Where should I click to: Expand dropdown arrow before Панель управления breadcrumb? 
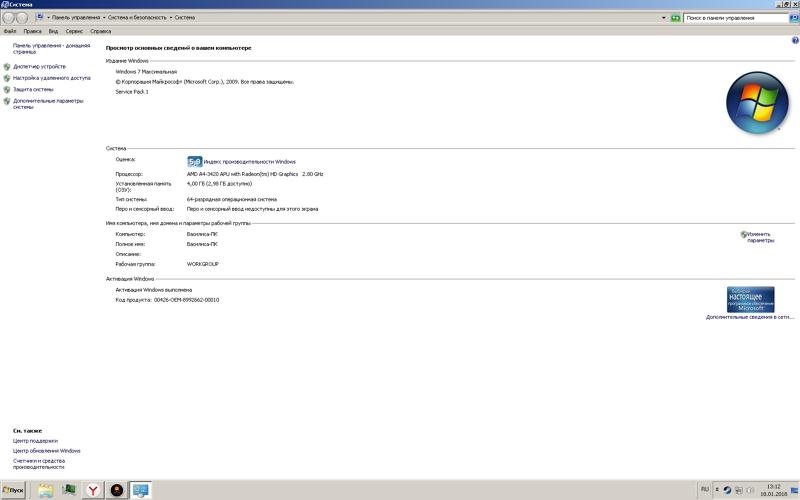click(x=48, y=18)
